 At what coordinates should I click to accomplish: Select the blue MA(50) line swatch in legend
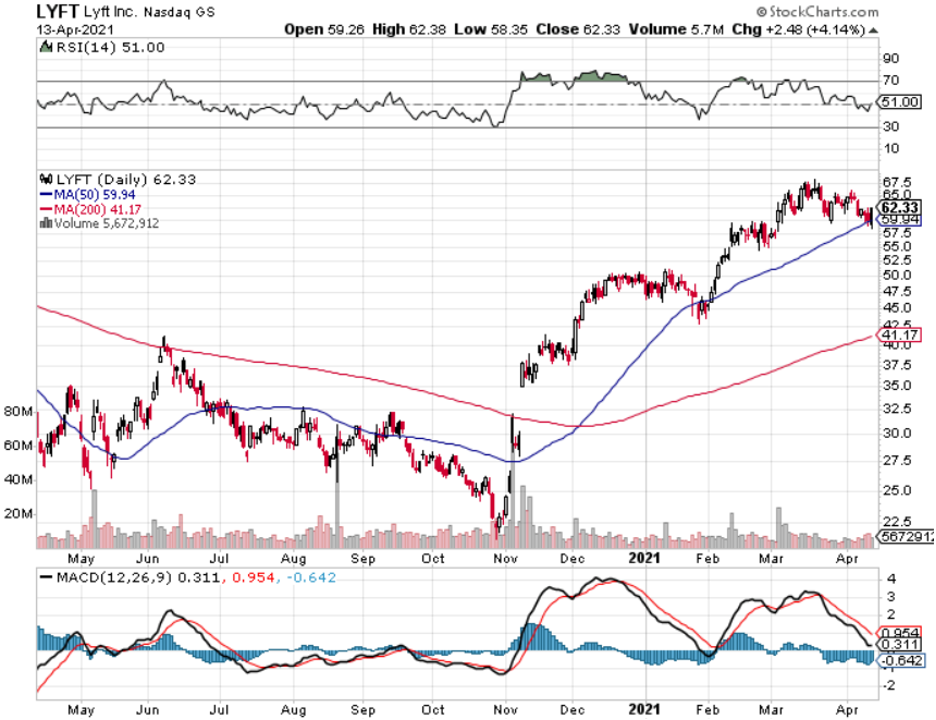(46, 195)
